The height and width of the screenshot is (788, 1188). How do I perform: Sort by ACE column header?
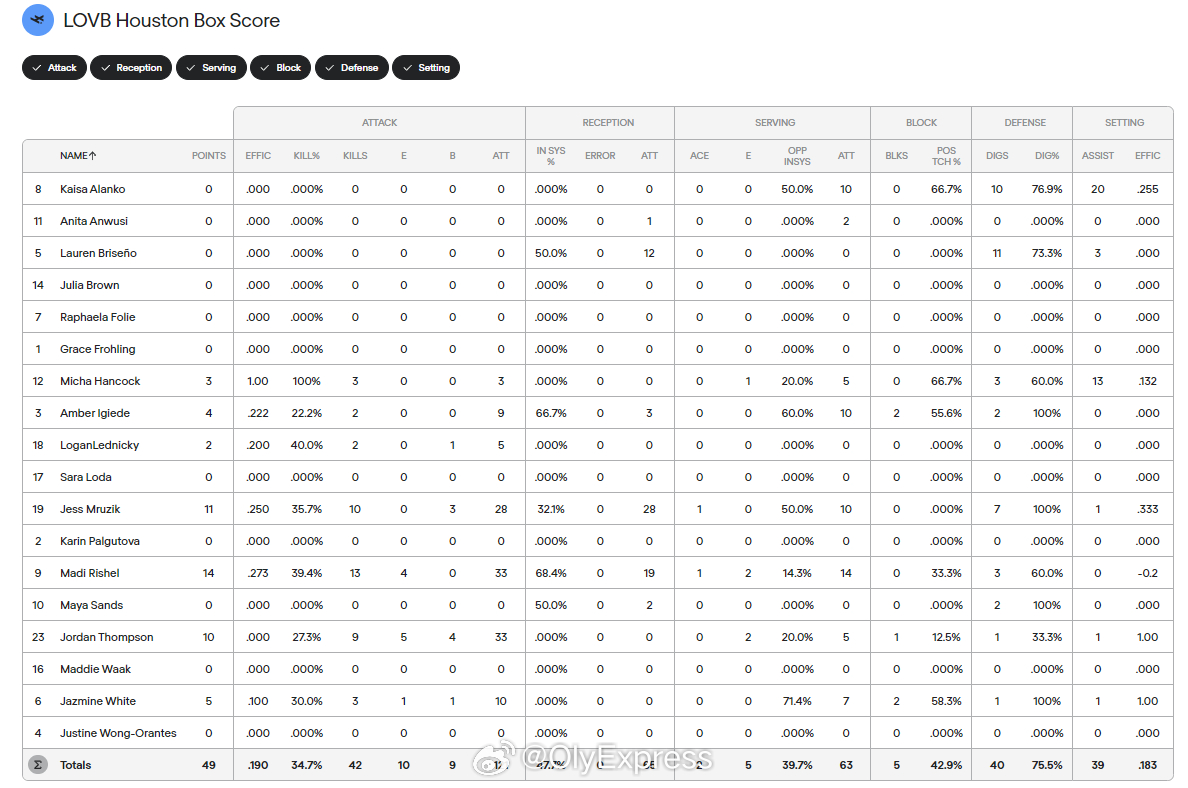coord(699,155)
